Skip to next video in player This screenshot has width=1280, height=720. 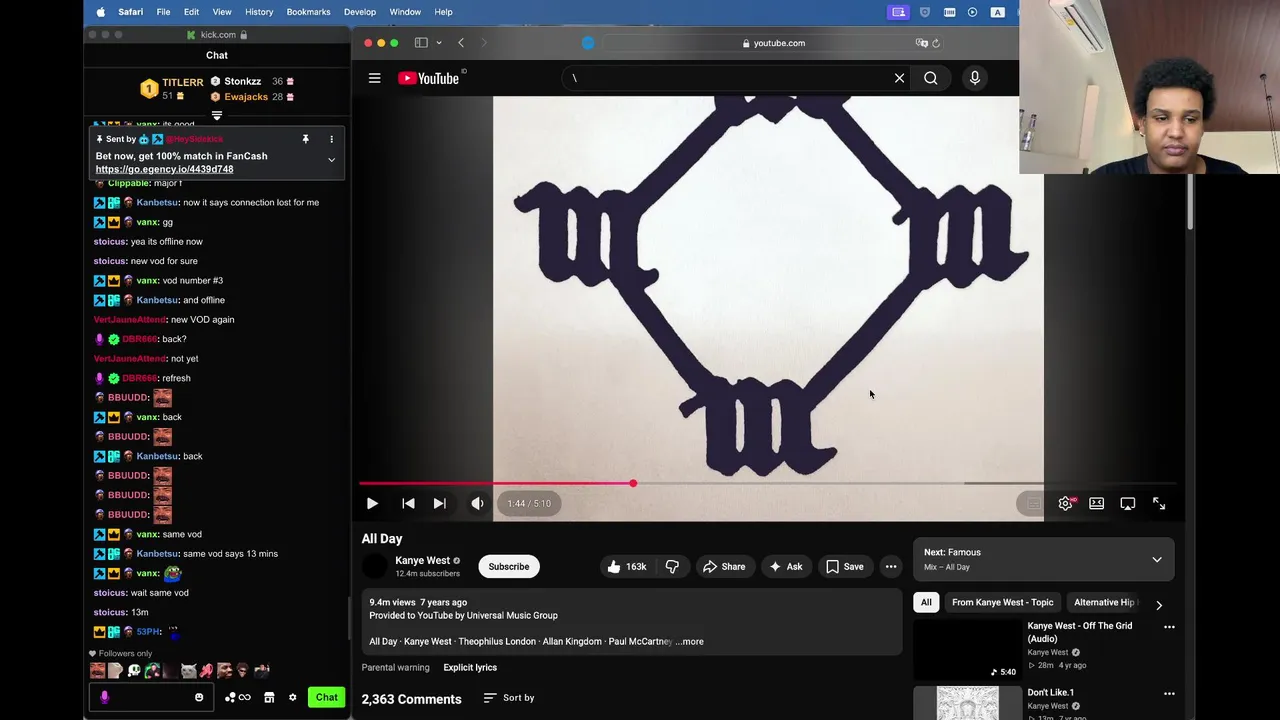[439, 503]
